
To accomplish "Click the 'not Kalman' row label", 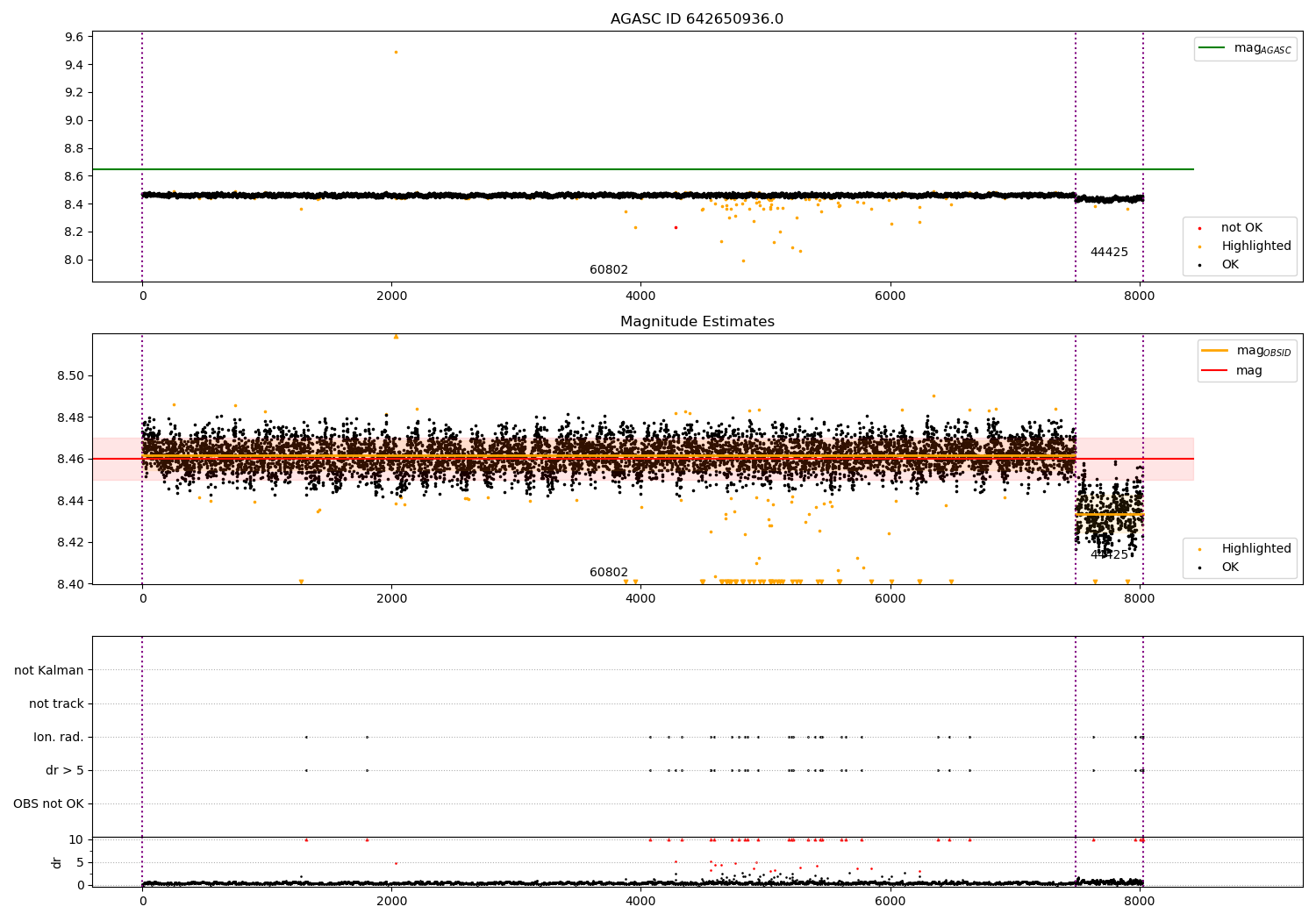I will click(49, 670).
